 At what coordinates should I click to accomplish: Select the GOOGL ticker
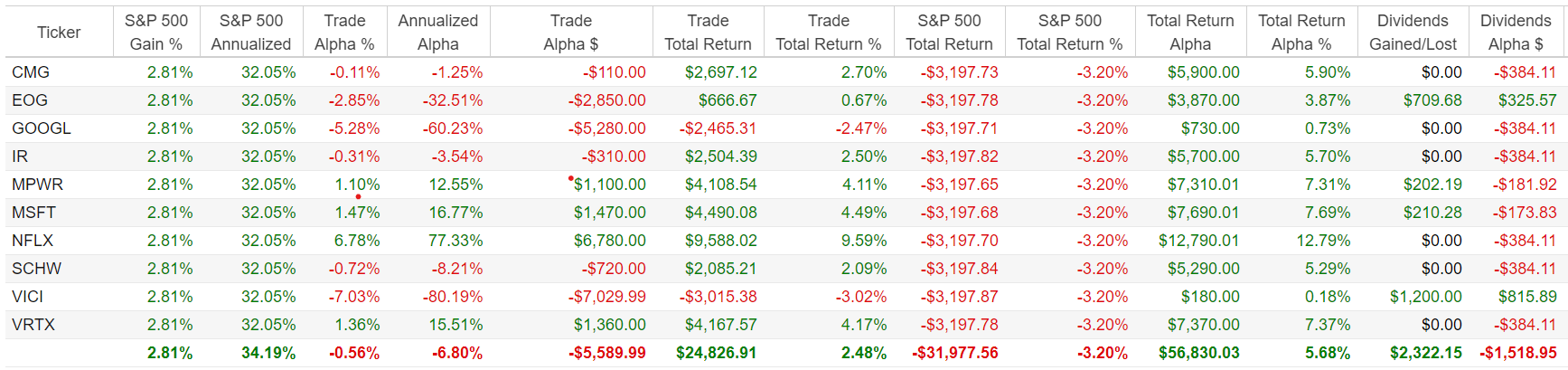[x=41, y=128]
